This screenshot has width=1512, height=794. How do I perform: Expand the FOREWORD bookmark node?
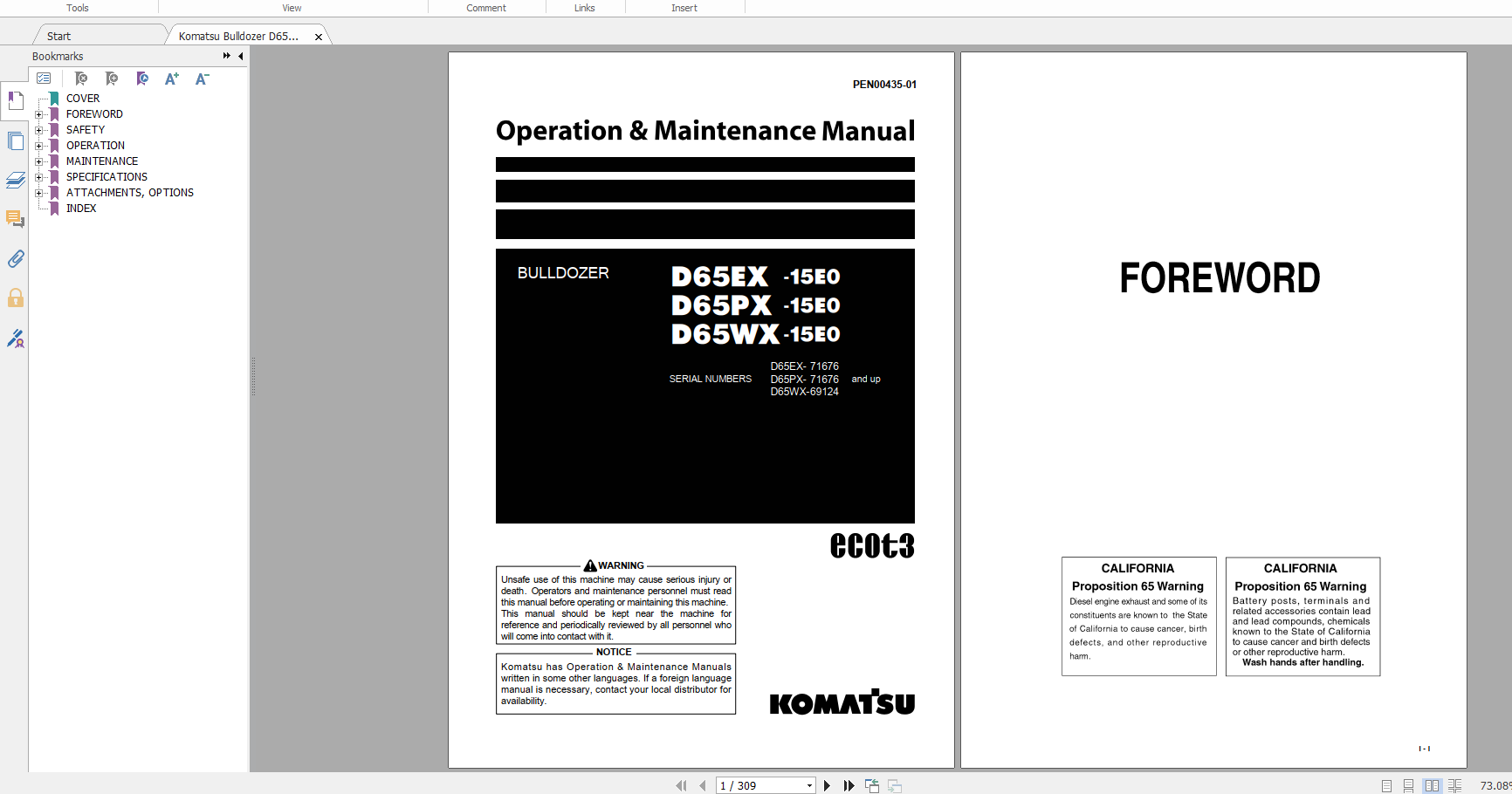[x=38, y=114]
